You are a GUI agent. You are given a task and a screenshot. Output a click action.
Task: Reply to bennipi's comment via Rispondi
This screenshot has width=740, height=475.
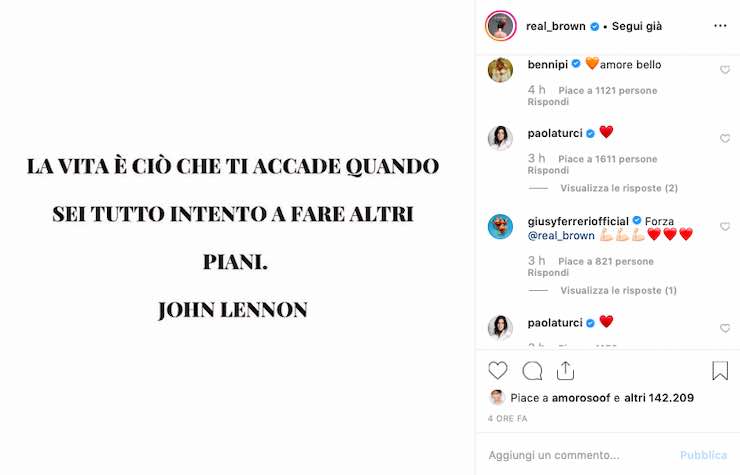[x=548, y=102]
